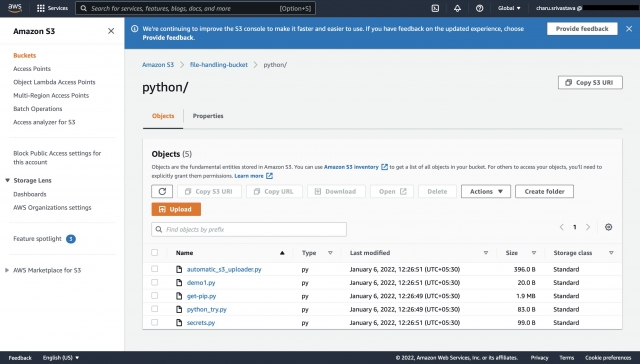Select all objects with header checkbox
This screenshot has height=364, width=640.
pyautogui.click(x=154, y=253)
